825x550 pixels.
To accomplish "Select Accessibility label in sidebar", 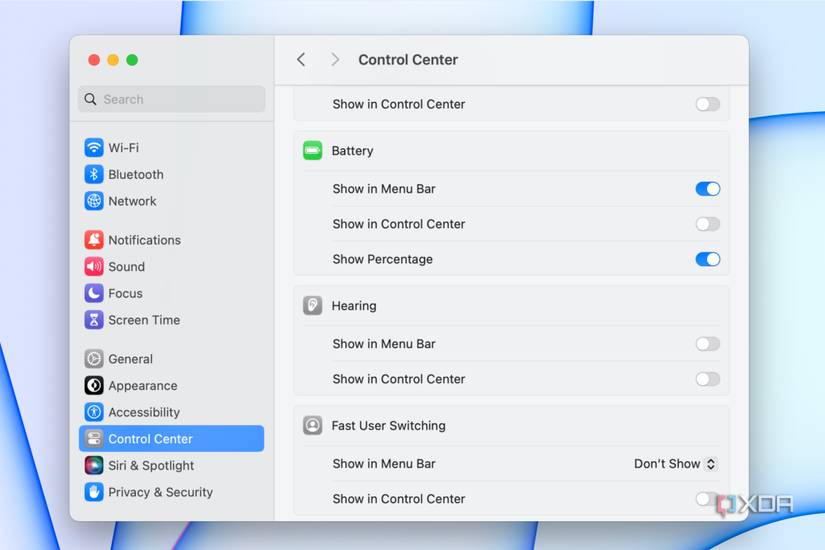I will [144, 412].
